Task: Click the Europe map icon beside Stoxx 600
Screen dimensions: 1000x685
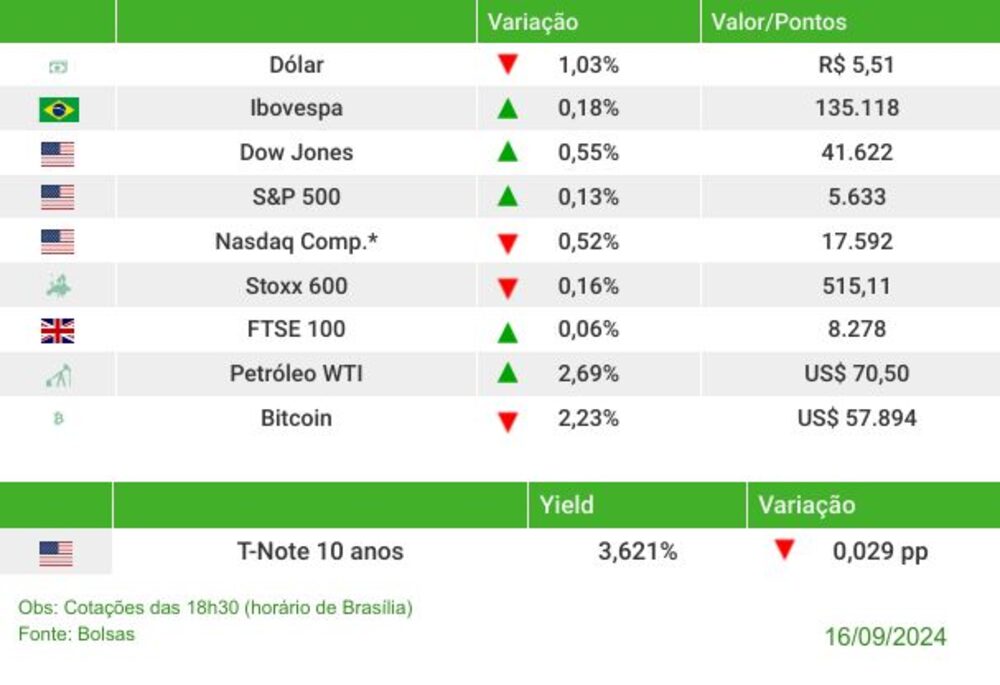Action: [x=59, y=286]
